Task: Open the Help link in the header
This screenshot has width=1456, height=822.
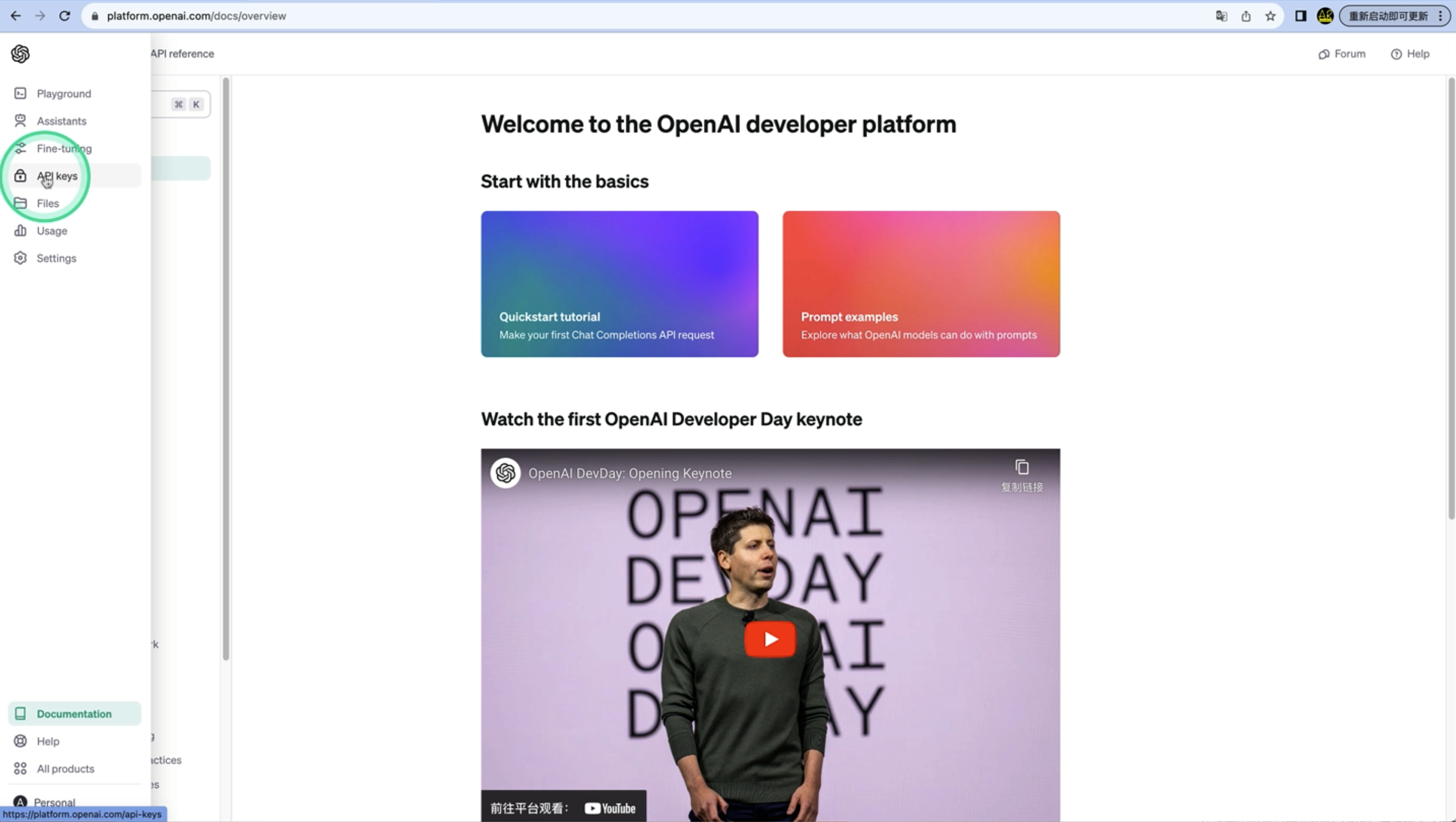Action: coord(1410,54)
